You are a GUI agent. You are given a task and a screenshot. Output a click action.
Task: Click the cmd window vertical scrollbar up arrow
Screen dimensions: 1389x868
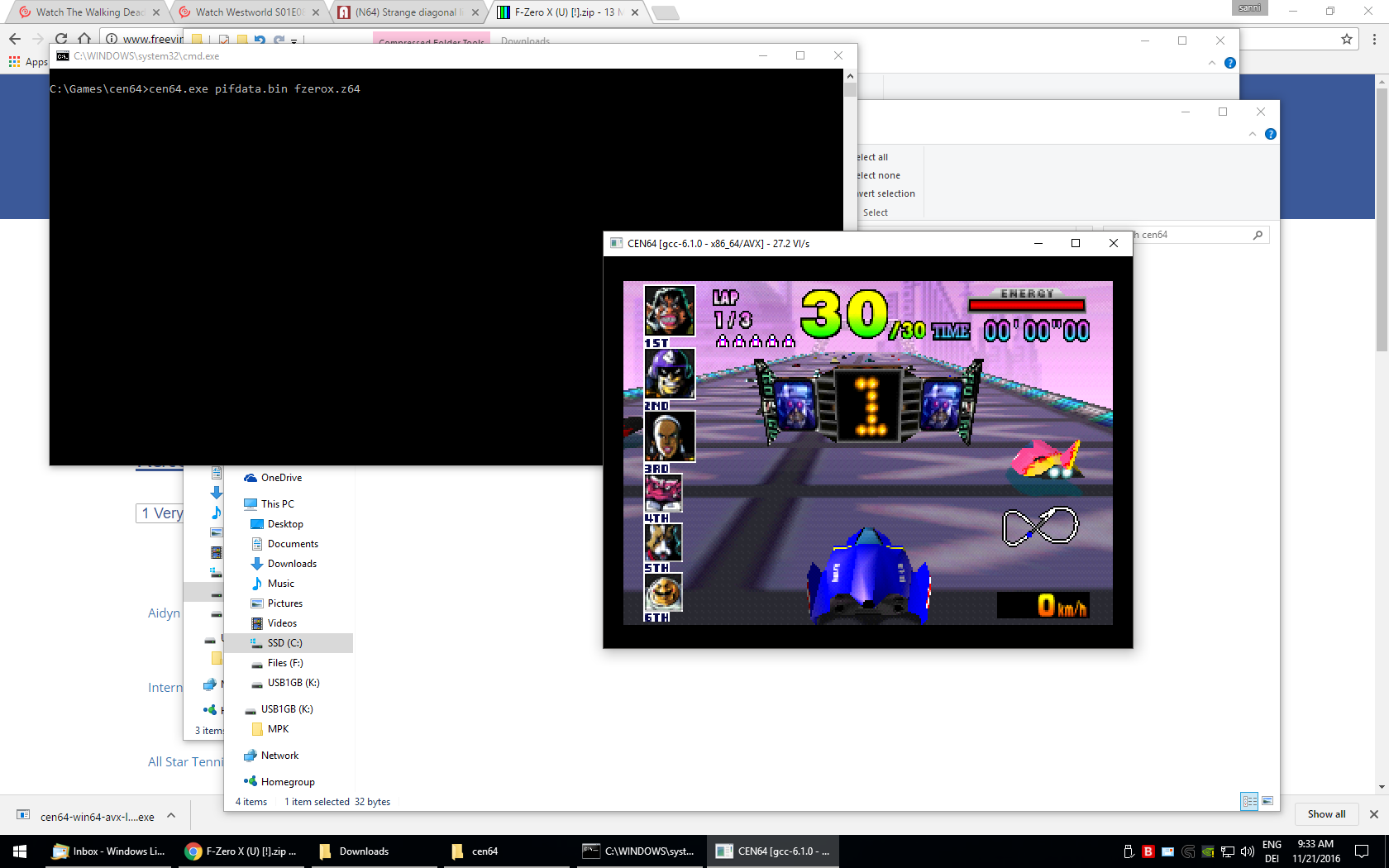click(850, 76)
